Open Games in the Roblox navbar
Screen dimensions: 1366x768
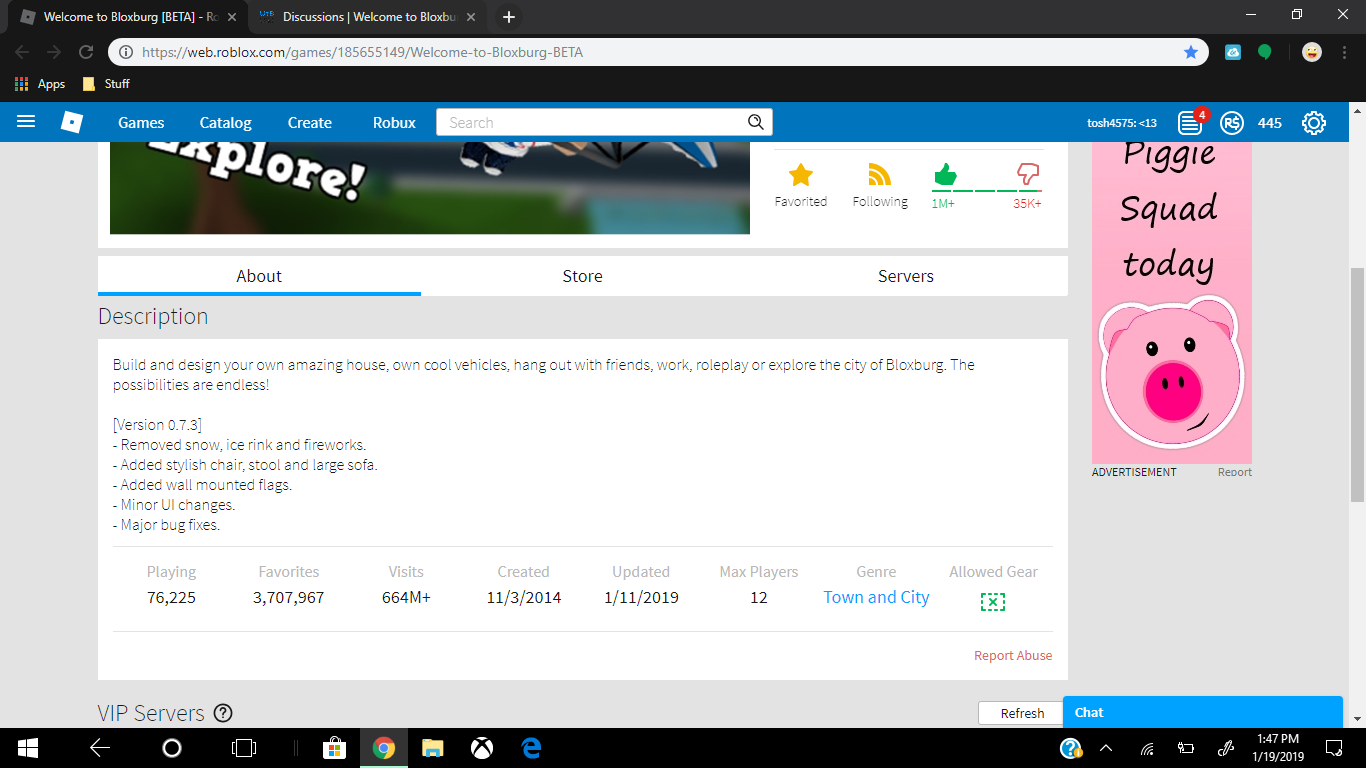point(141,123)
